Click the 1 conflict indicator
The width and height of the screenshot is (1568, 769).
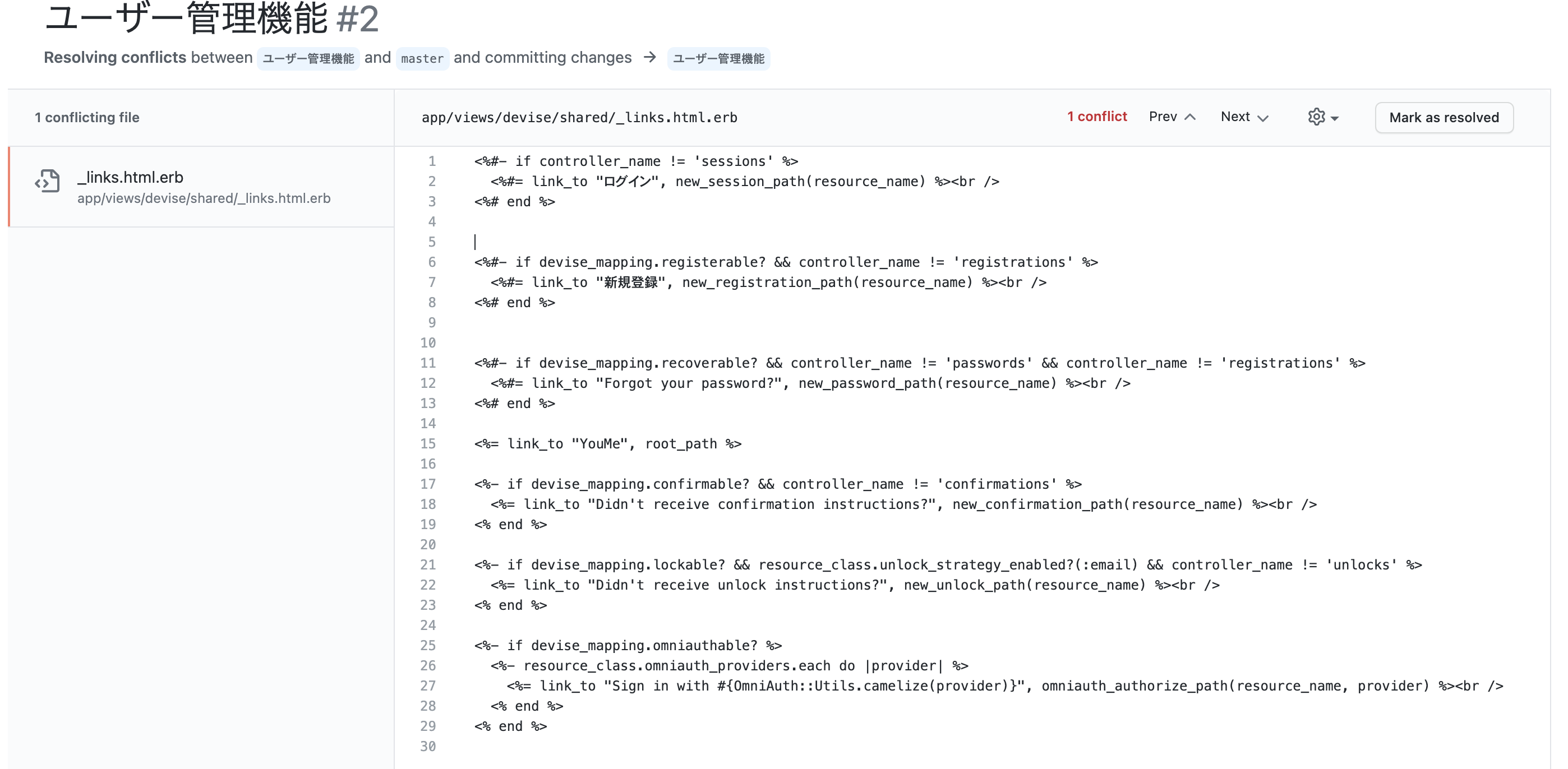tap(1096, 117)
